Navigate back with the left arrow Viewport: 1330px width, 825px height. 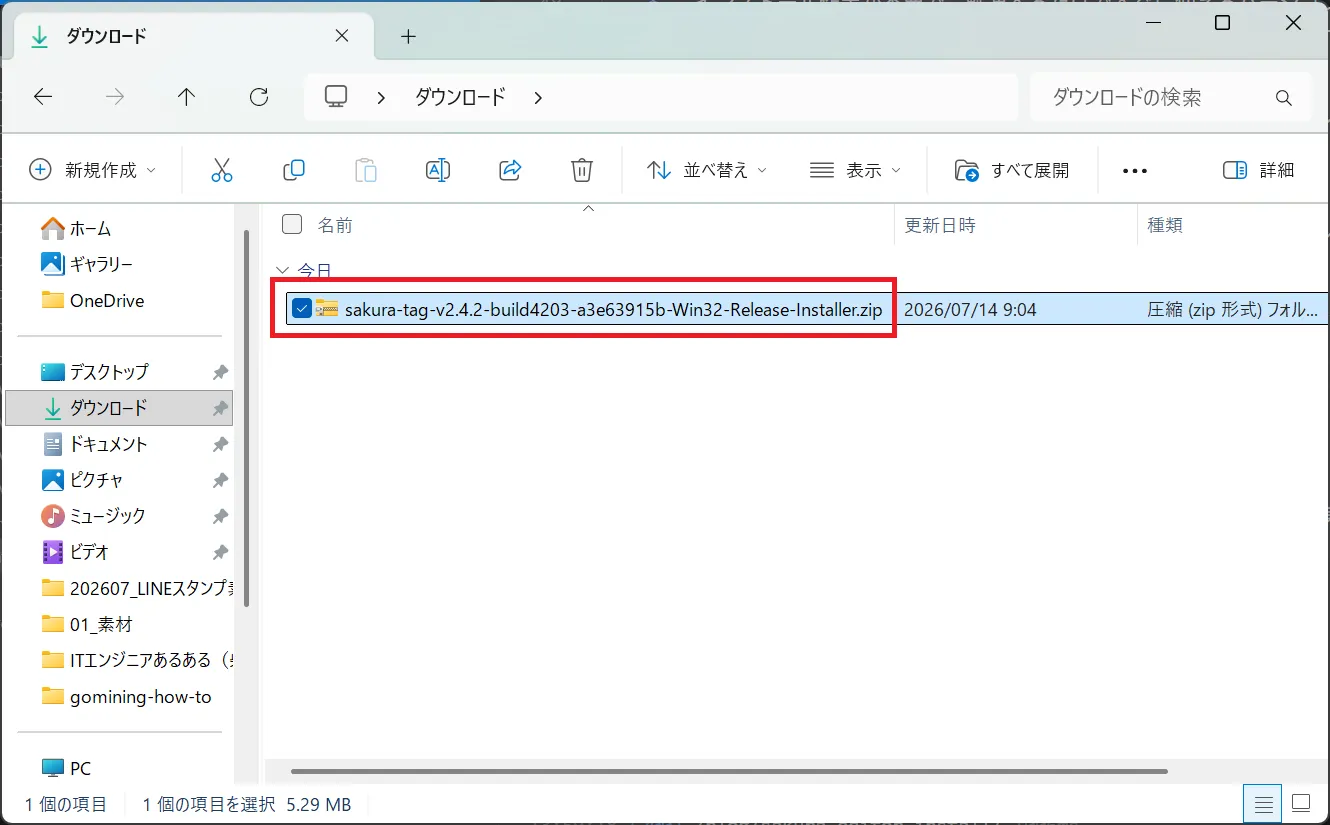click(x=43, y=97)
